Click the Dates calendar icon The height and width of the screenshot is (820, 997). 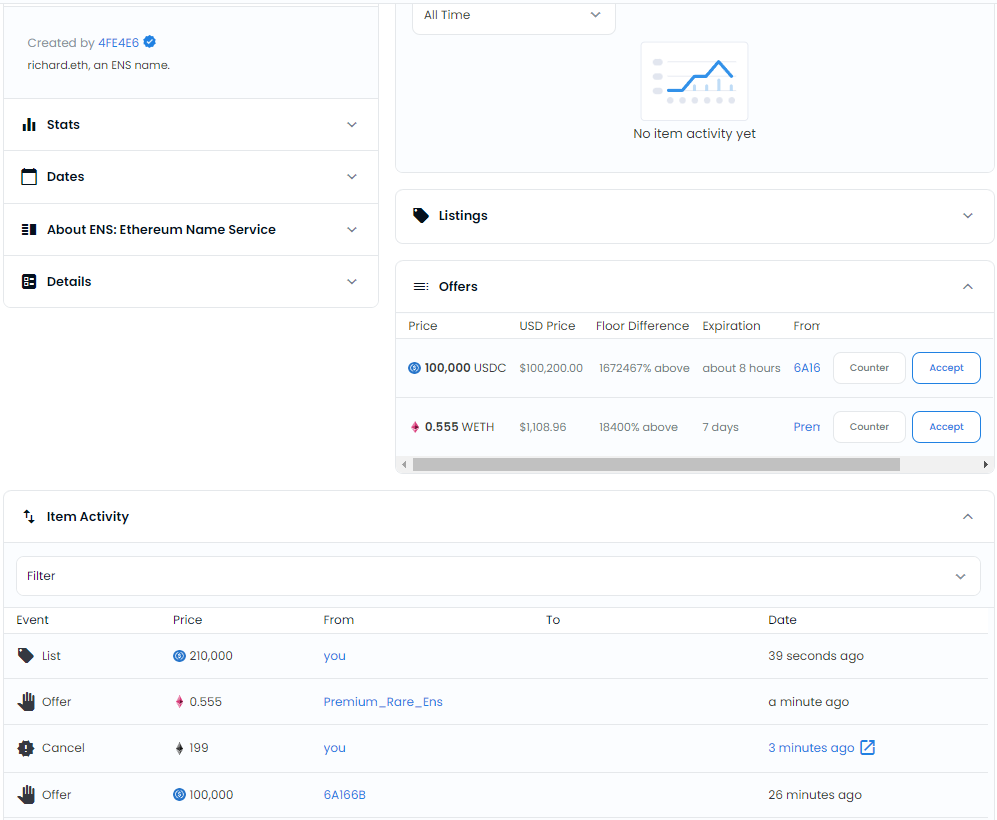(x=29, y=177)
